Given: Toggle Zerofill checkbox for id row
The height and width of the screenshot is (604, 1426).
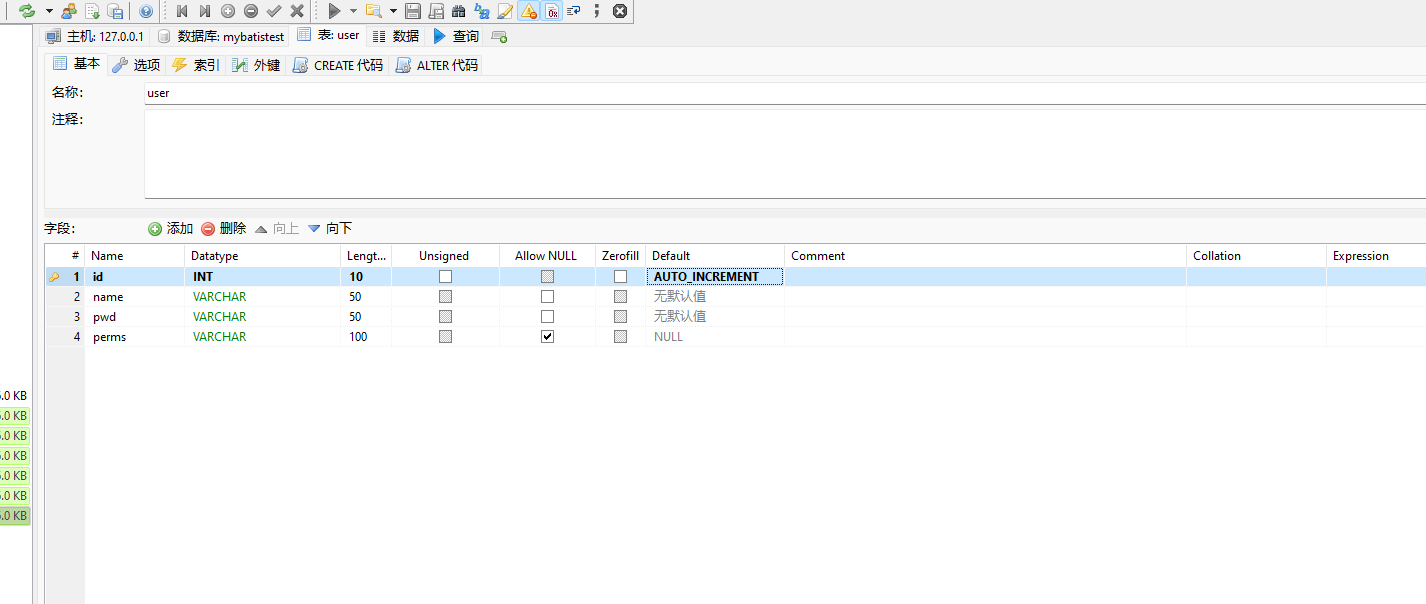Looking at the screenshot, I should click(x=620, y=276).
